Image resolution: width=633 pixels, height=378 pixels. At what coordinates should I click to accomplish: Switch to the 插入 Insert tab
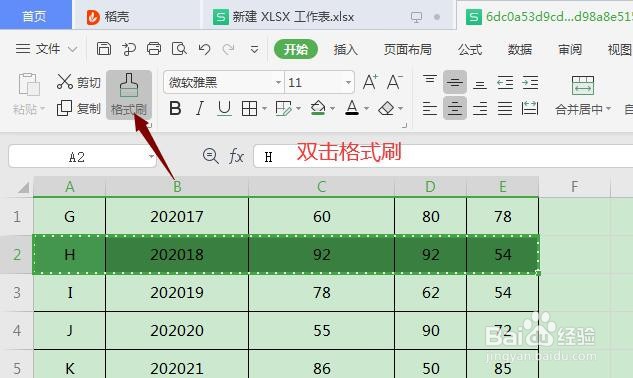pyautogui.click(x=346, y=49)
